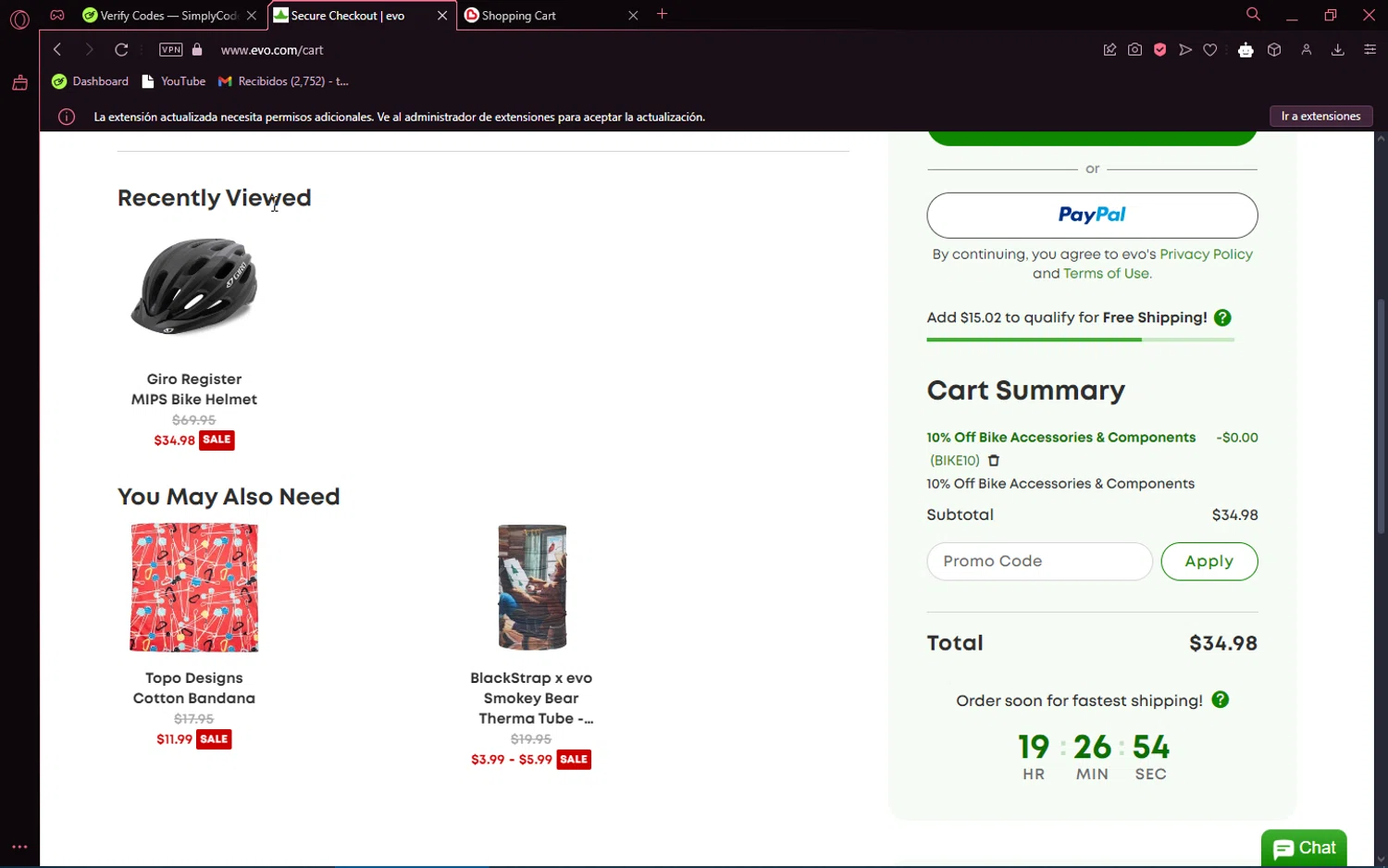Click the Opera menu logo icon
Image resolution: width=1388 pixels, height=868 pixels.
point(19,19)
